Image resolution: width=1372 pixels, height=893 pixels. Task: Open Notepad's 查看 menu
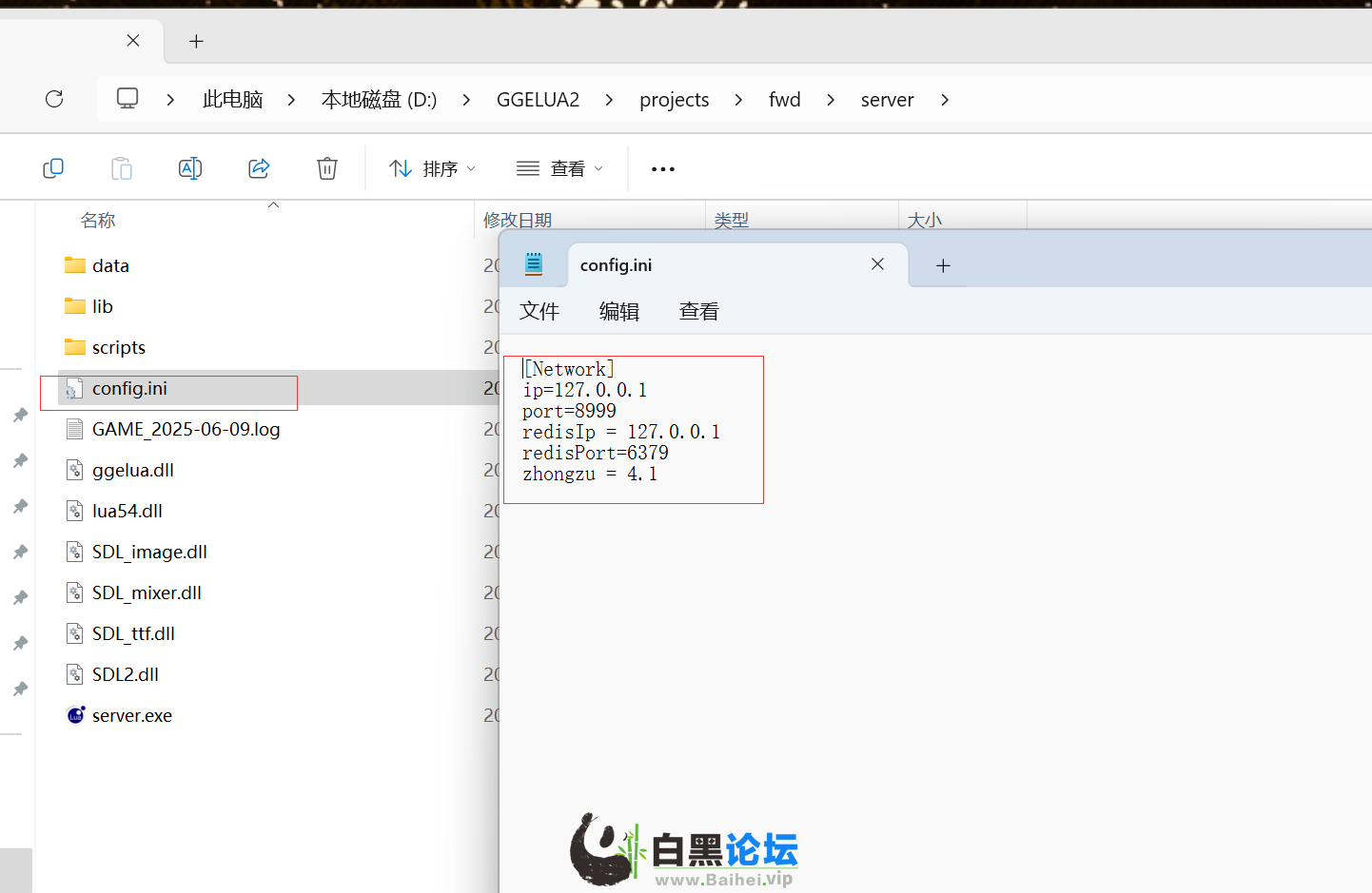coord(698,311)
